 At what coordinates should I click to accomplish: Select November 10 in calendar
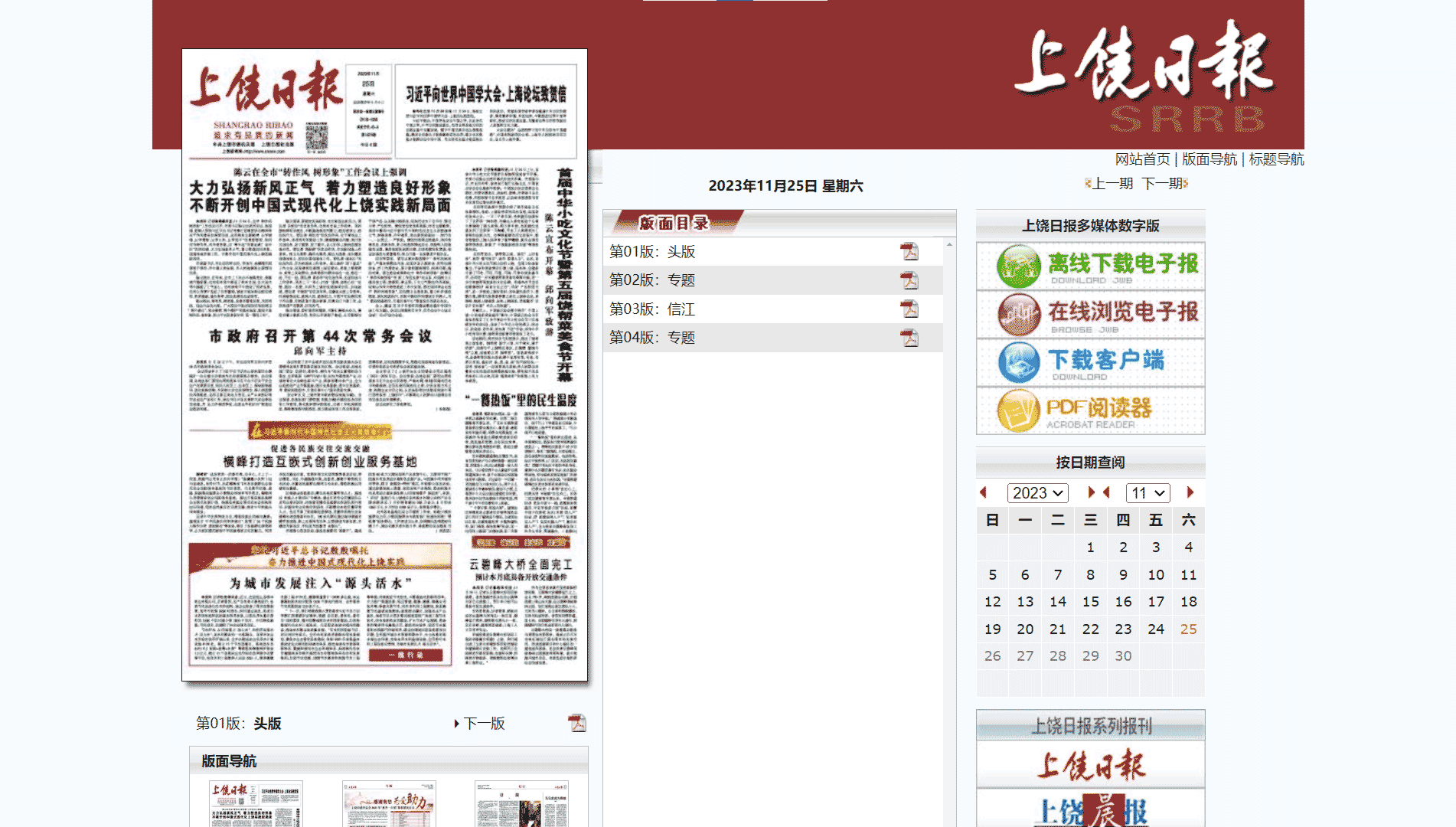1156,575
